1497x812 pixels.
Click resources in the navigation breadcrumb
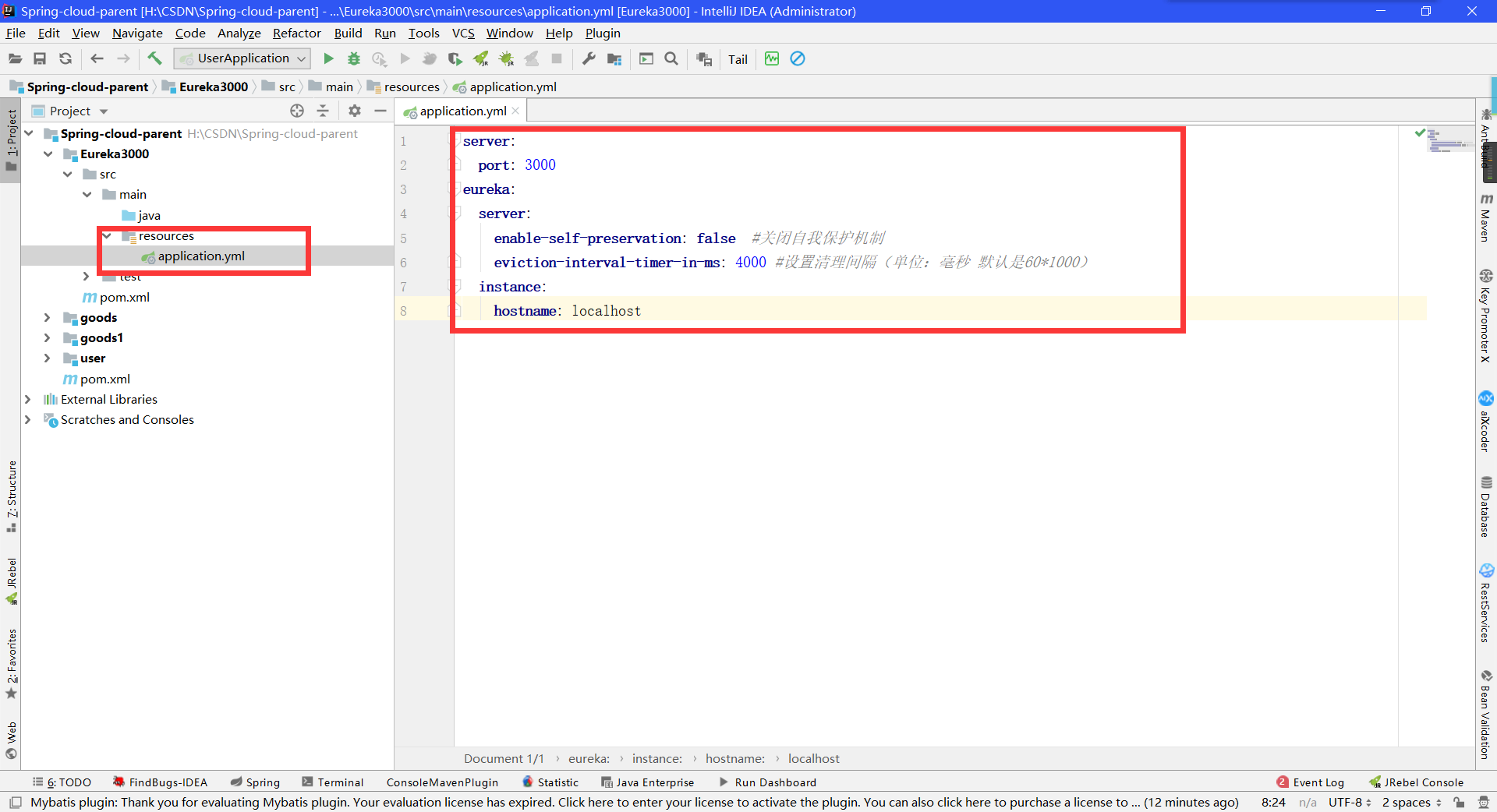tap(412, 86)
